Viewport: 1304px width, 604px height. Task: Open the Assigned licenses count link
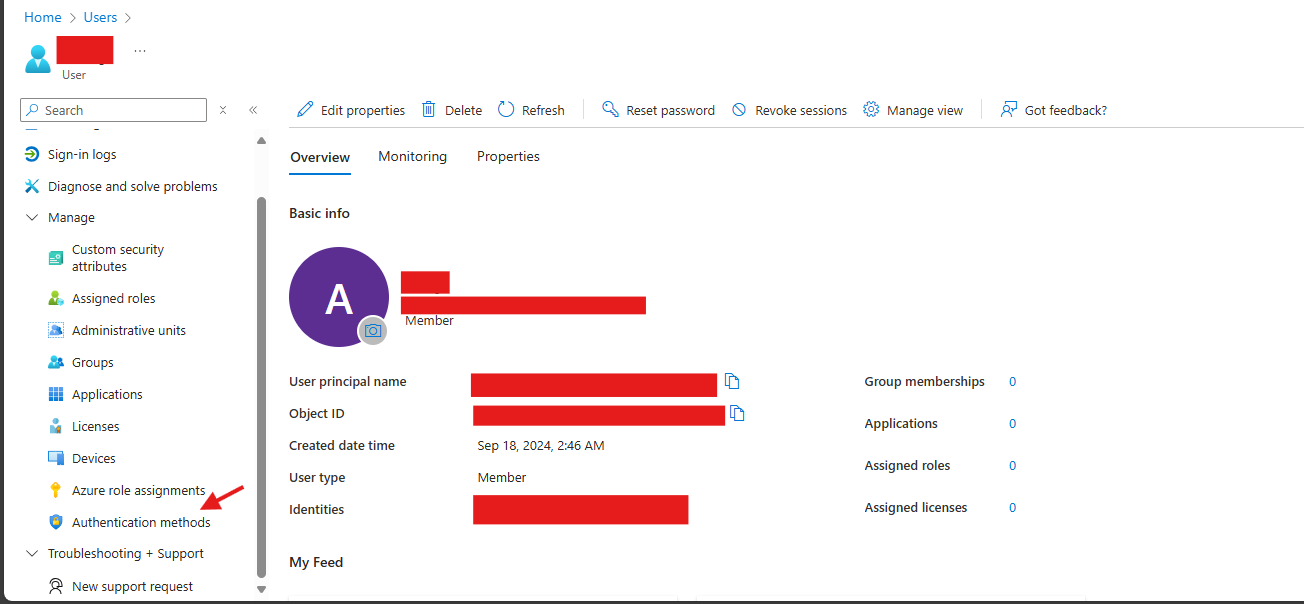pyautogui.click(x=1012, y=508)
